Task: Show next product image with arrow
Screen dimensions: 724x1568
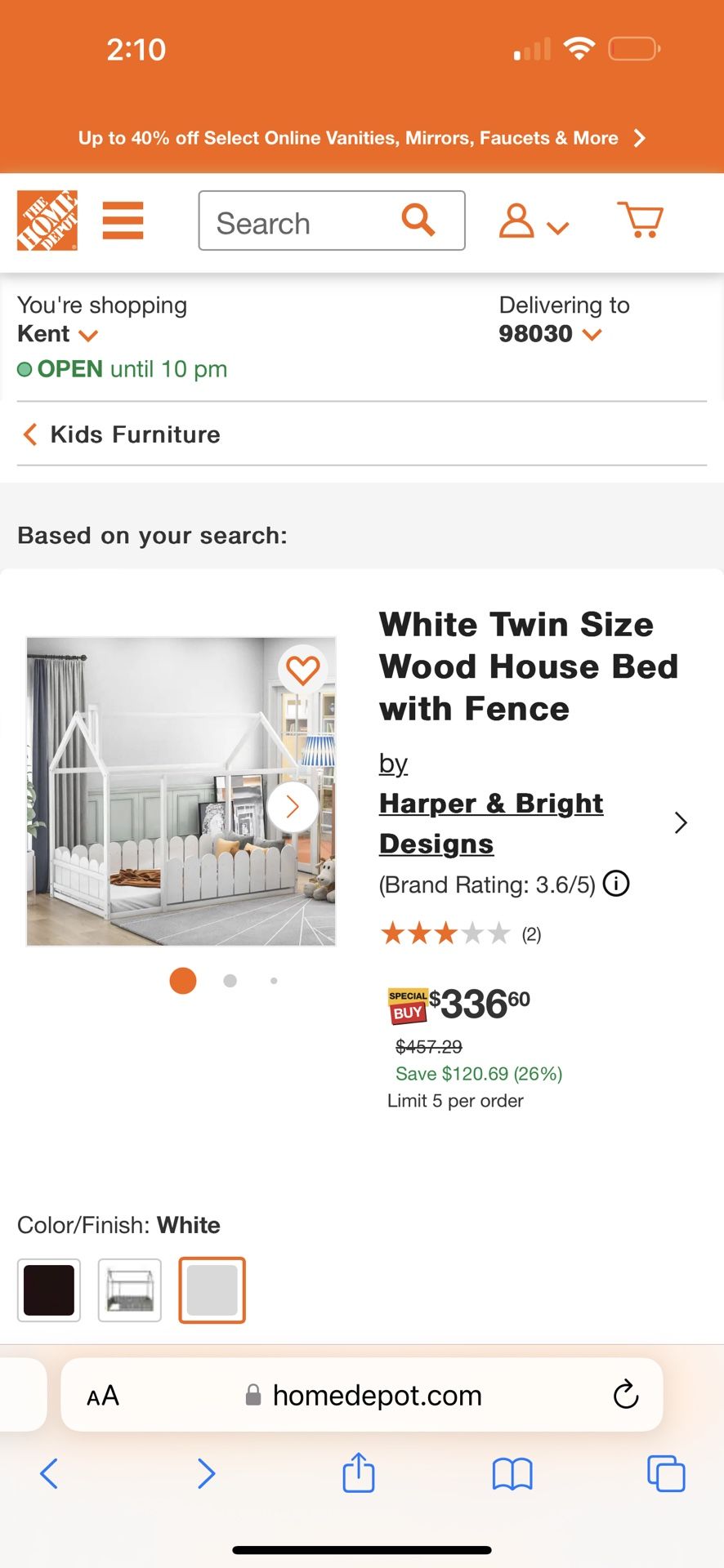Action: tap(292, 807)
